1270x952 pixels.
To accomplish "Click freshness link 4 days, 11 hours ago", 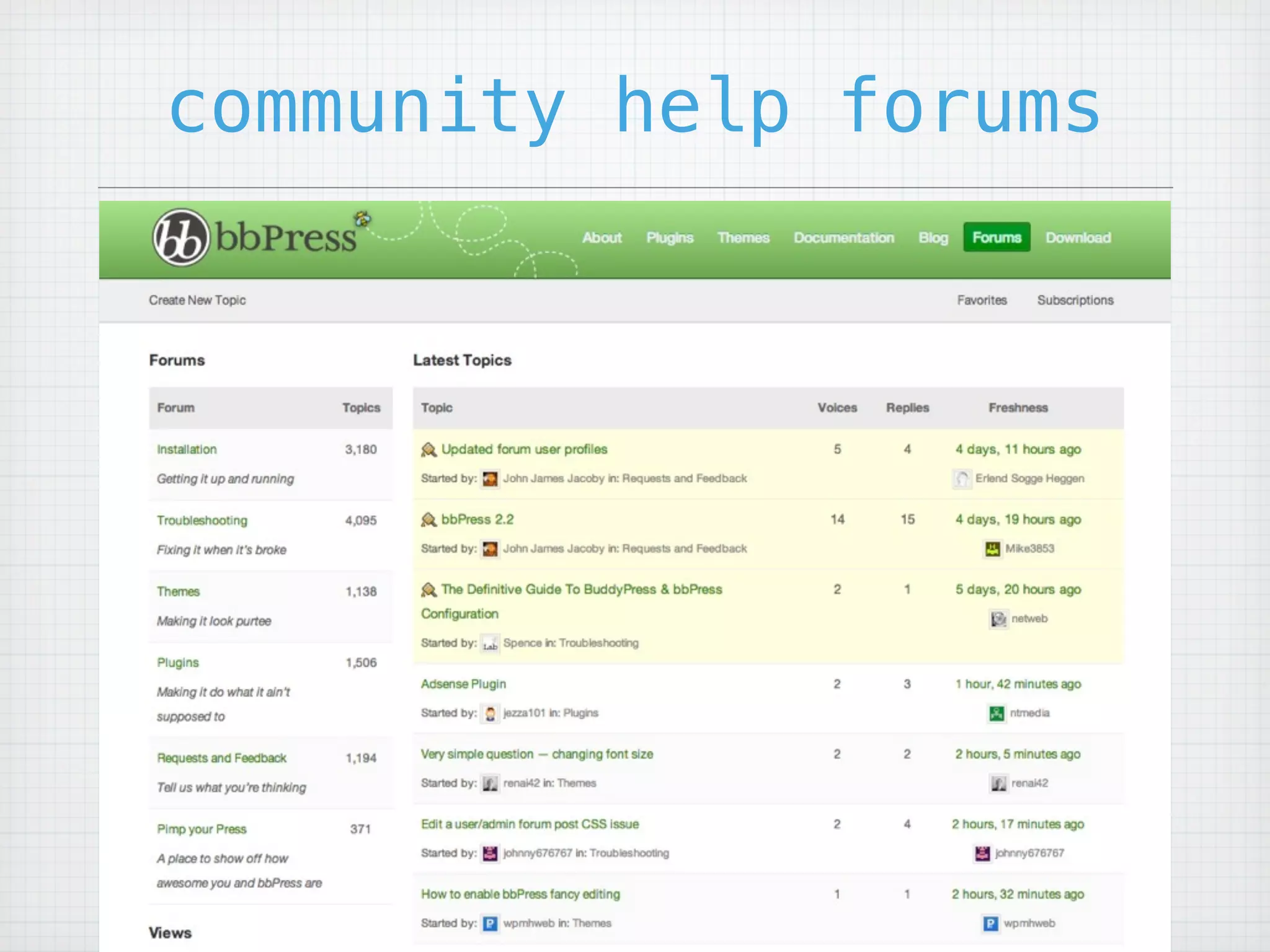I will coord(1018,449).
